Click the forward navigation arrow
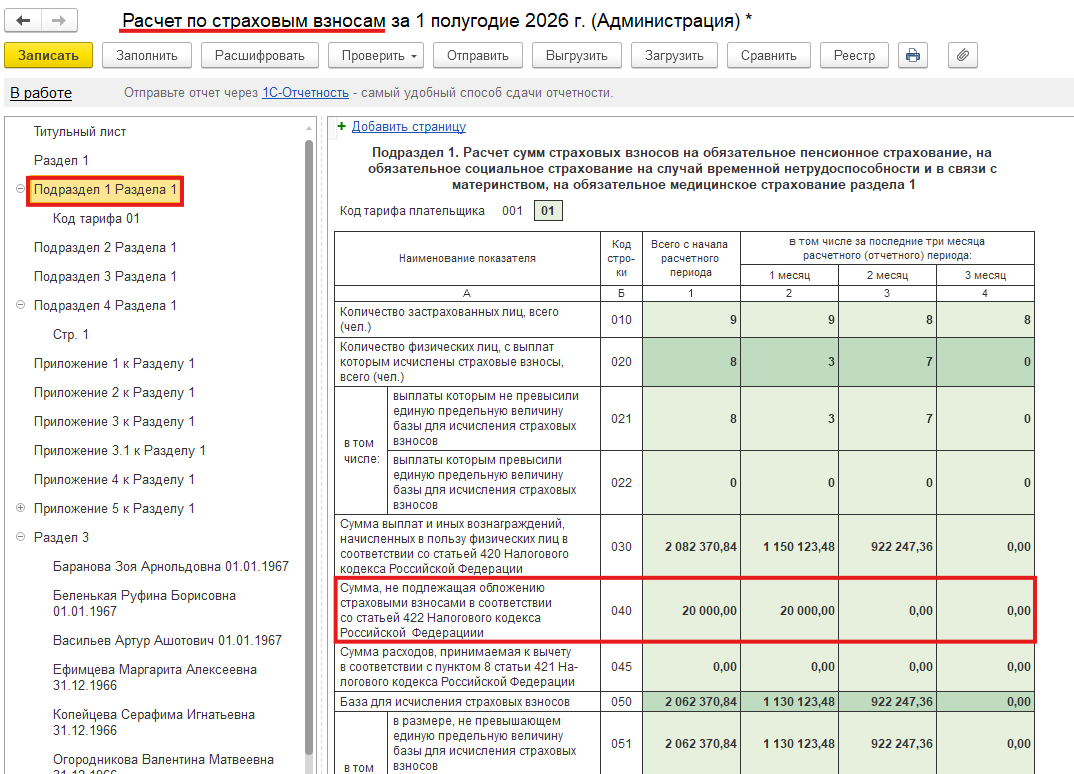 click(60, 21)
